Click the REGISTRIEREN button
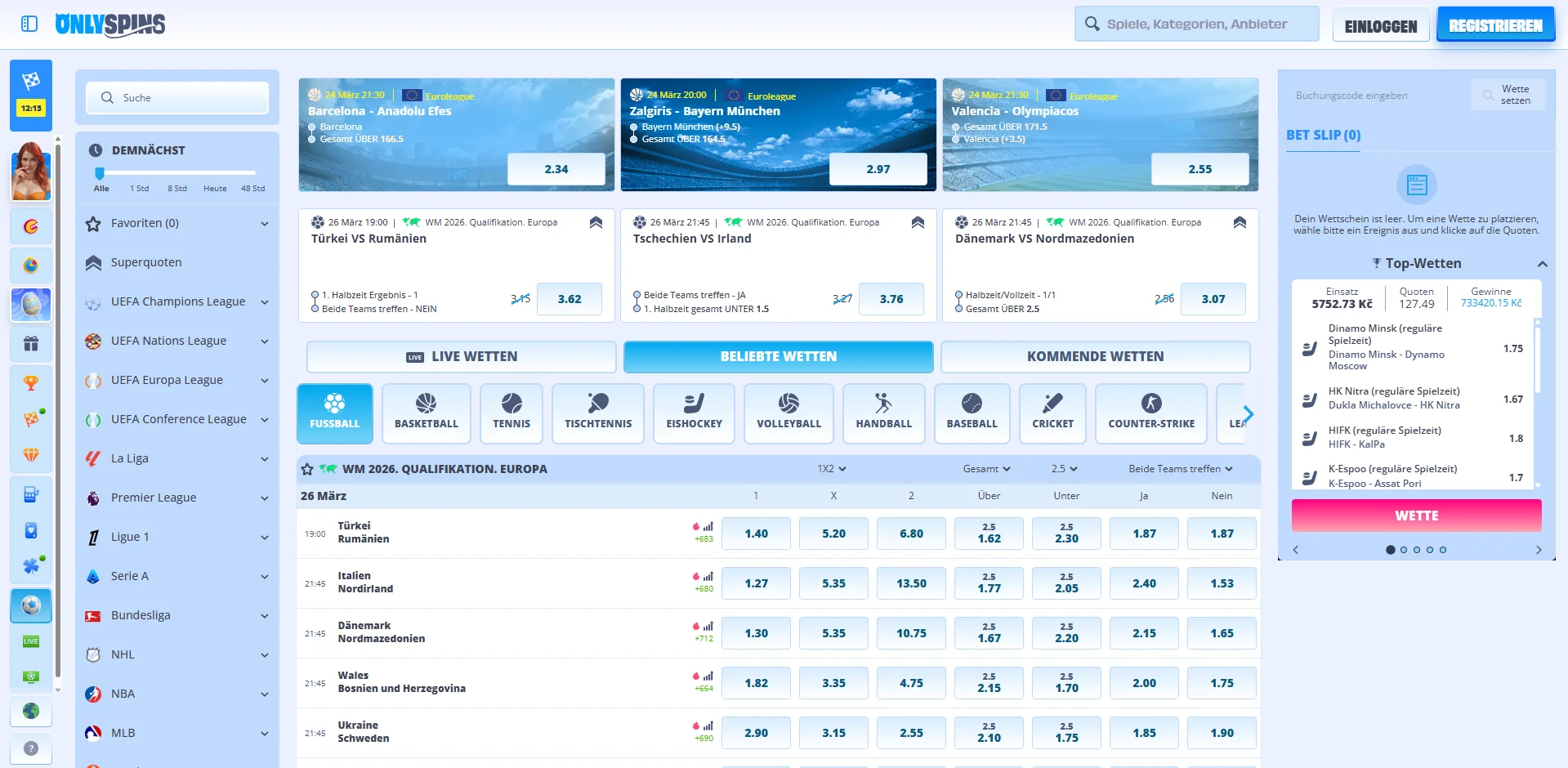Image resolution: width=1568 pixels, height=768 pixels. point(1495,24)
